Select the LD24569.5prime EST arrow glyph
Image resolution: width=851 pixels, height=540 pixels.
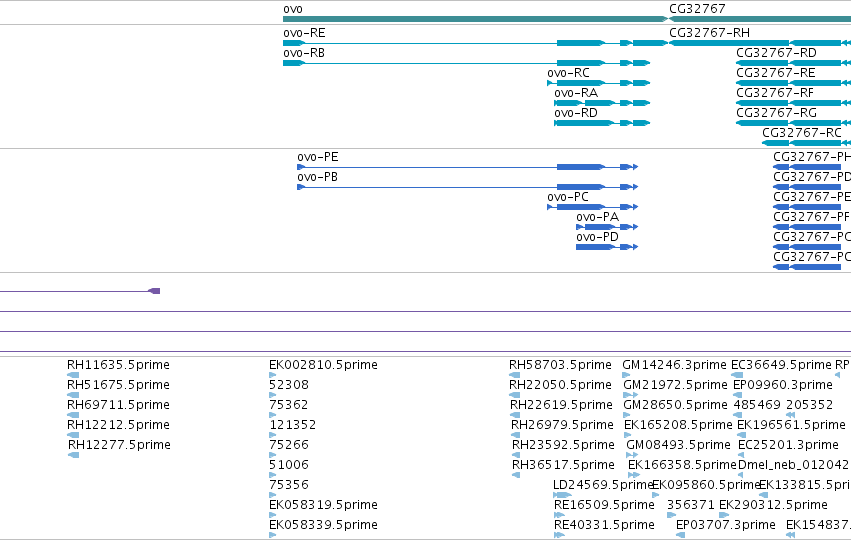562,495
